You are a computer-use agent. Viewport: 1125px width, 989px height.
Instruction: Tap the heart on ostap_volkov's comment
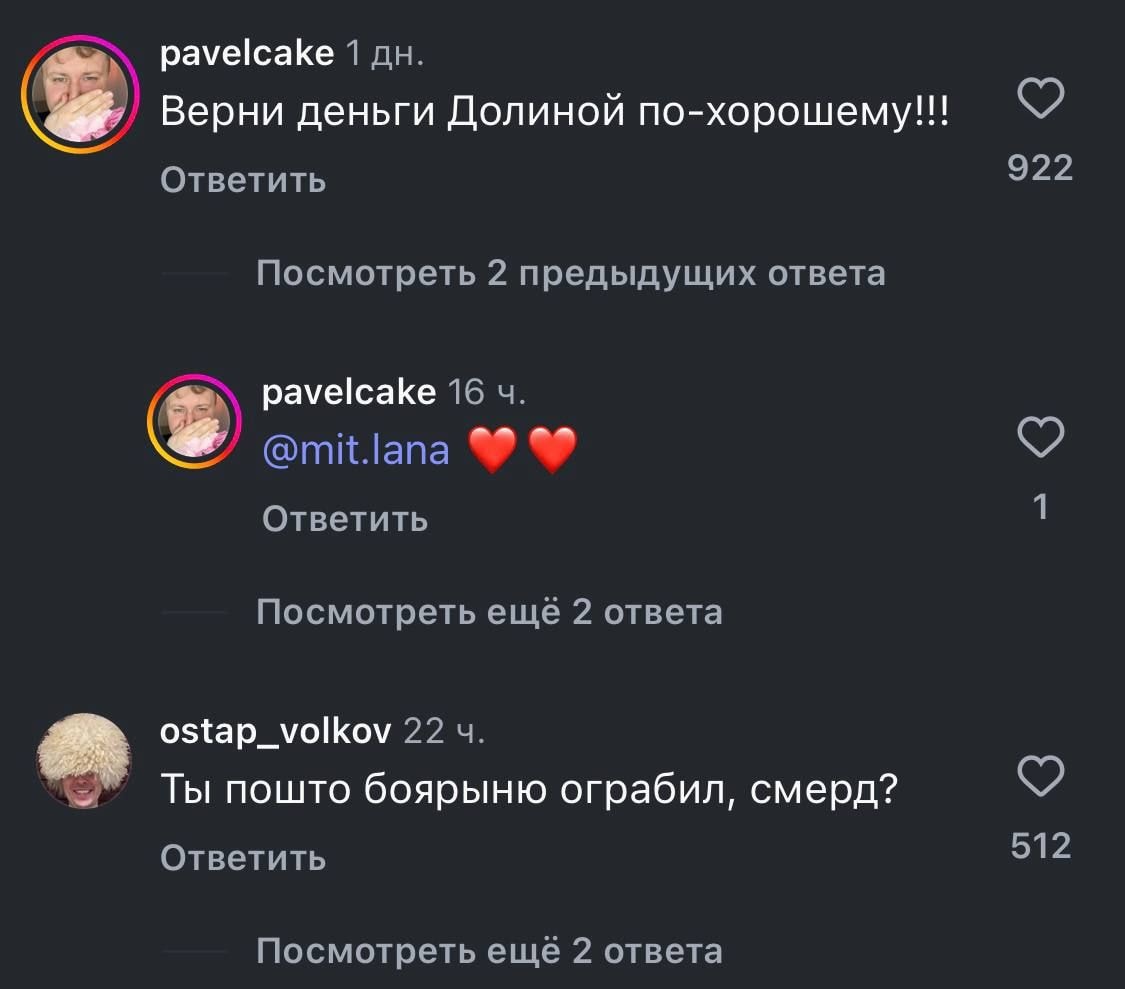click(x=1040, y=777)
